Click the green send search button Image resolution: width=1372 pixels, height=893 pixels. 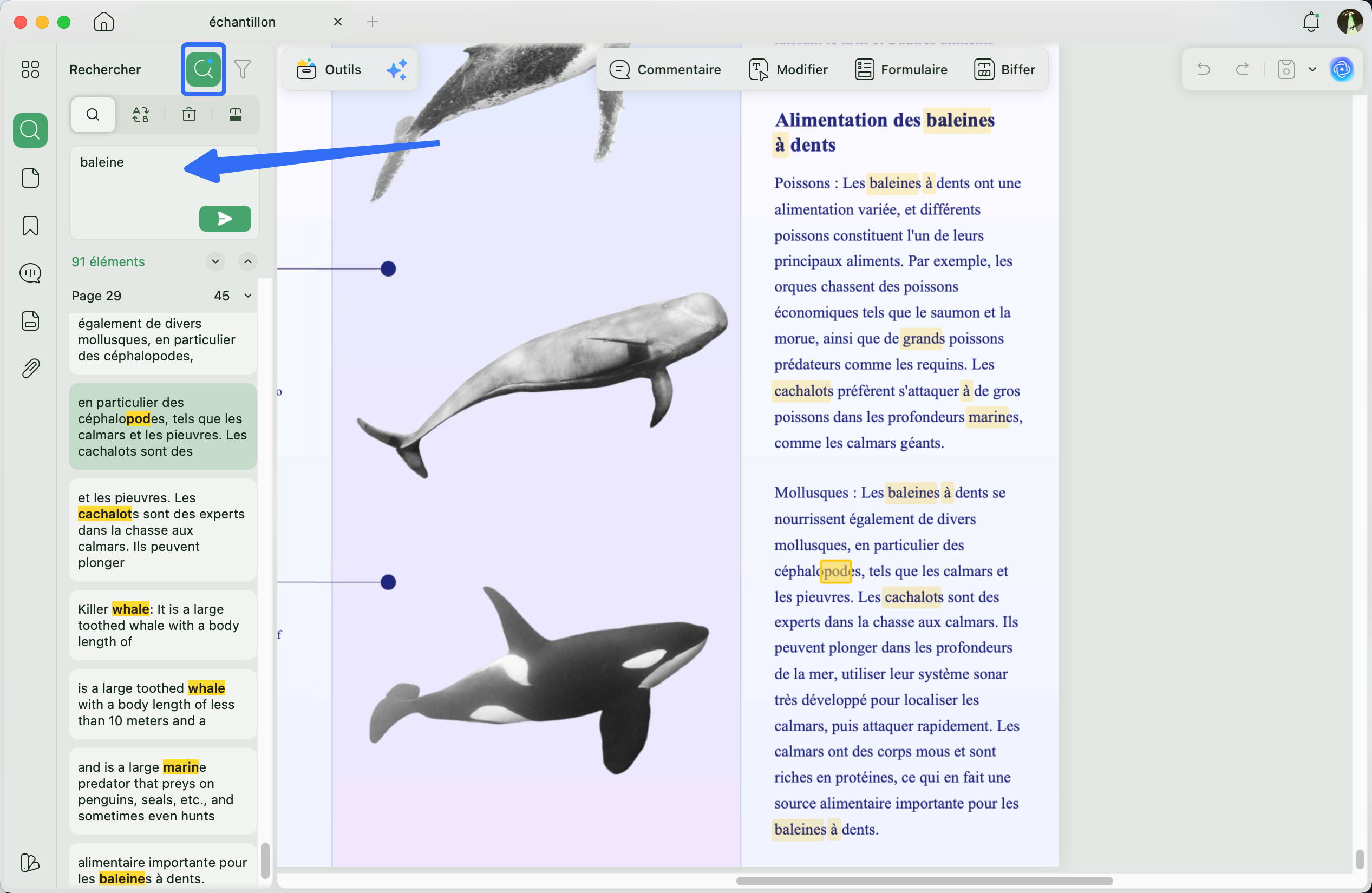tap(225, 218)
